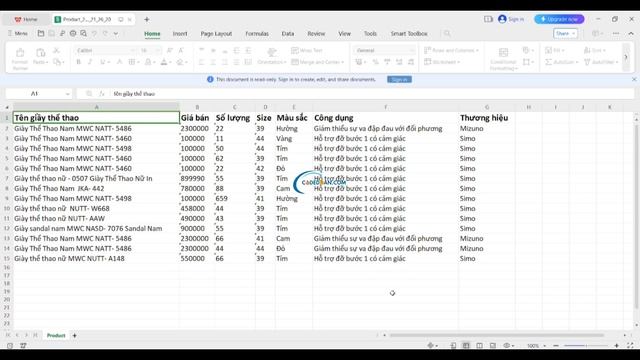Open a new tab with plus icon
This screenshot has width=640, height=360.
pyautogui.click(x=147, y=19)
